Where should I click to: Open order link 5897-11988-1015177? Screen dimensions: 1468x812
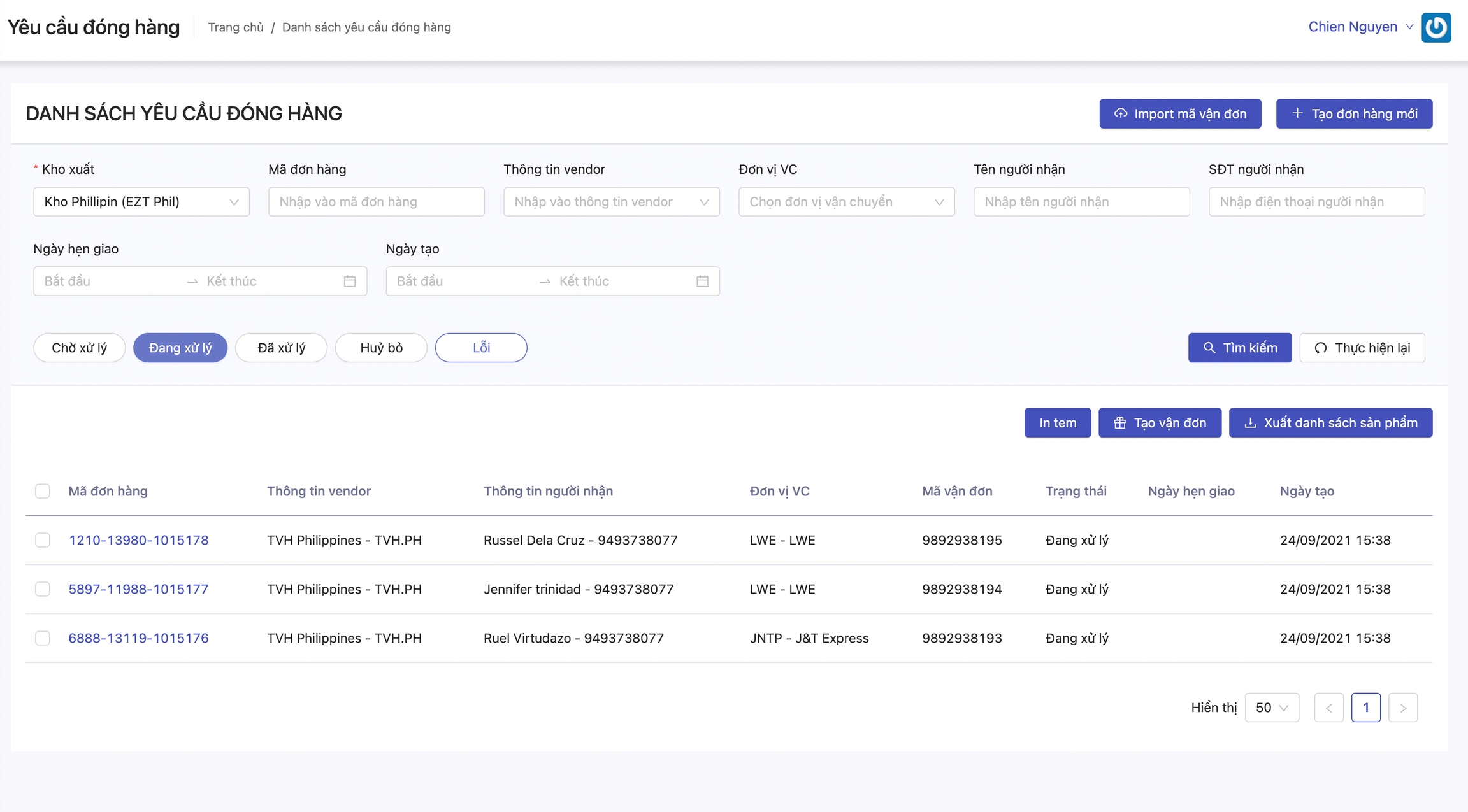pyautogui.click(x=138, y=589)
